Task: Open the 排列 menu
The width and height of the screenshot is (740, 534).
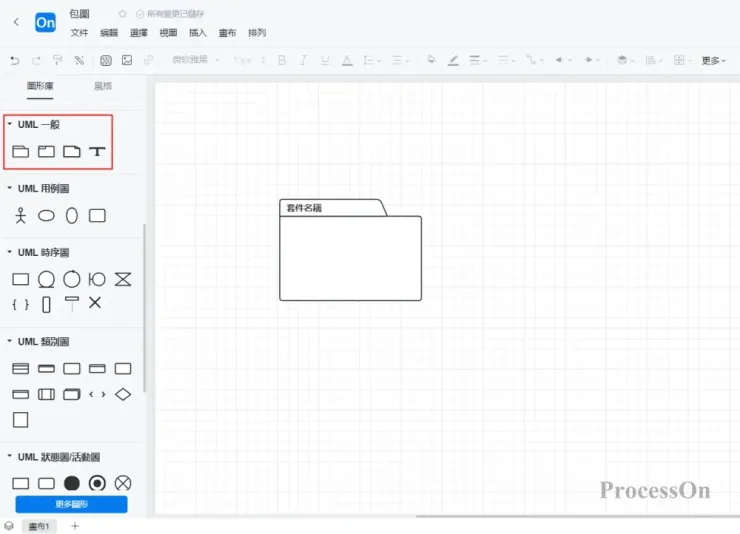Action: pyautogui.click(x=257, y=33)
